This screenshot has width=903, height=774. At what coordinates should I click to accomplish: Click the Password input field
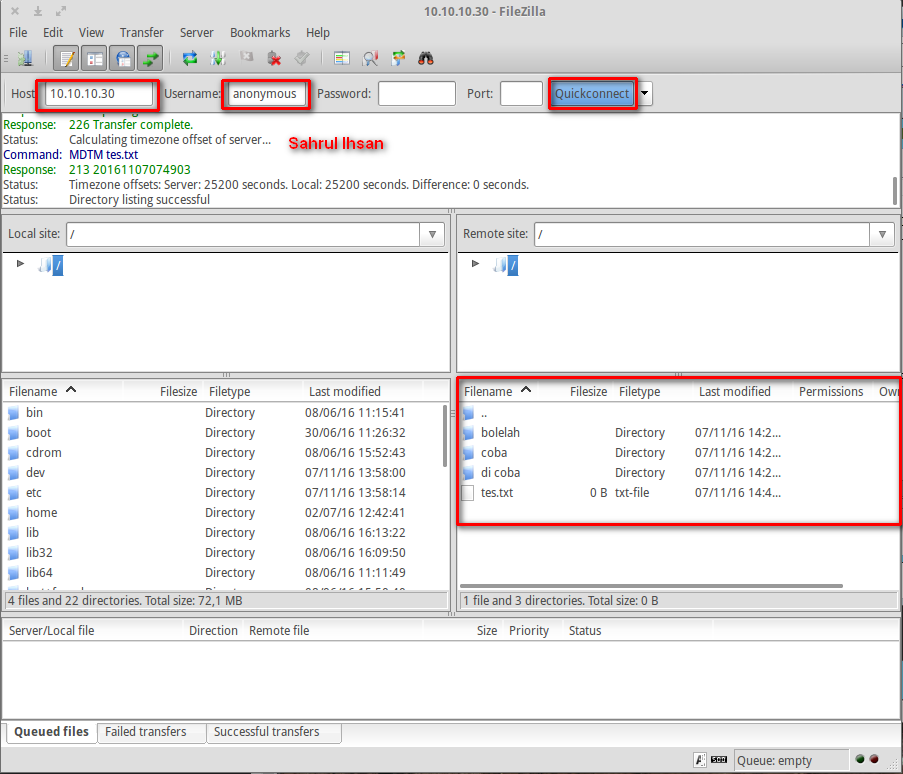tap(417, 94)
